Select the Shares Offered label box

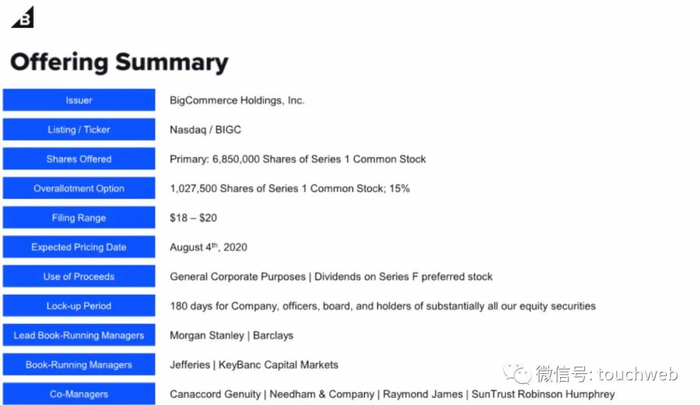coord(79,159)
